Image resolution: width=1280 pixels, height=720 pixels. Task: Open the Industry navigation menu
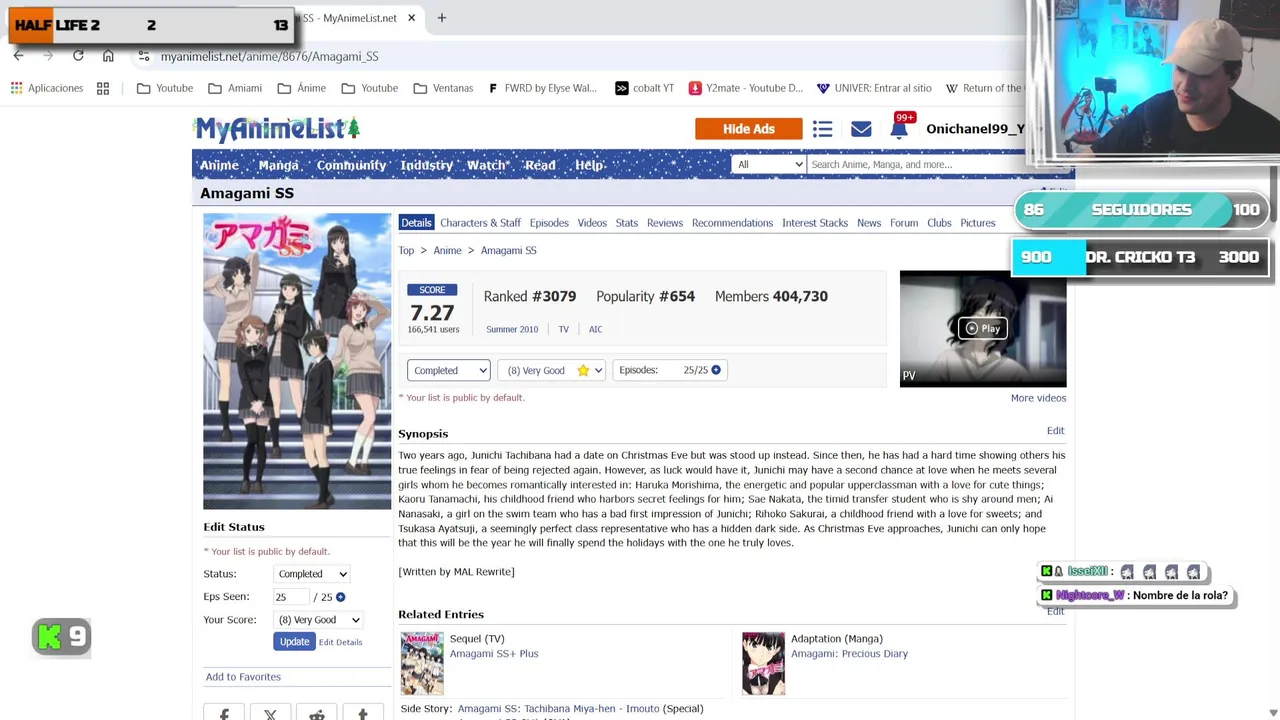427,165
